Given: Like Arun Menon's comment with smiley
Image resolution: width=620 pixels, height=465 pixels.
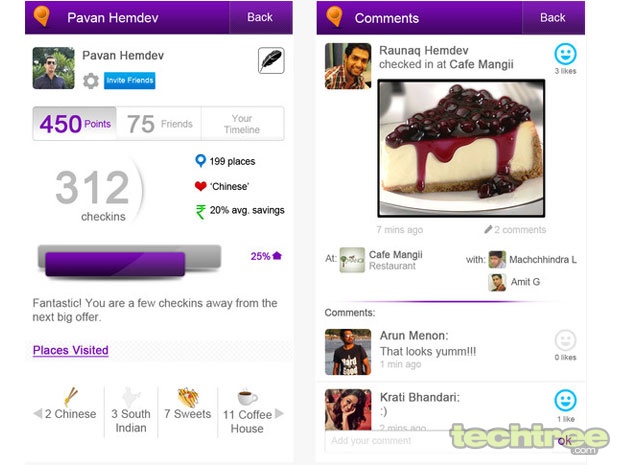Looking at the screenshot, I should pos(565,340).
